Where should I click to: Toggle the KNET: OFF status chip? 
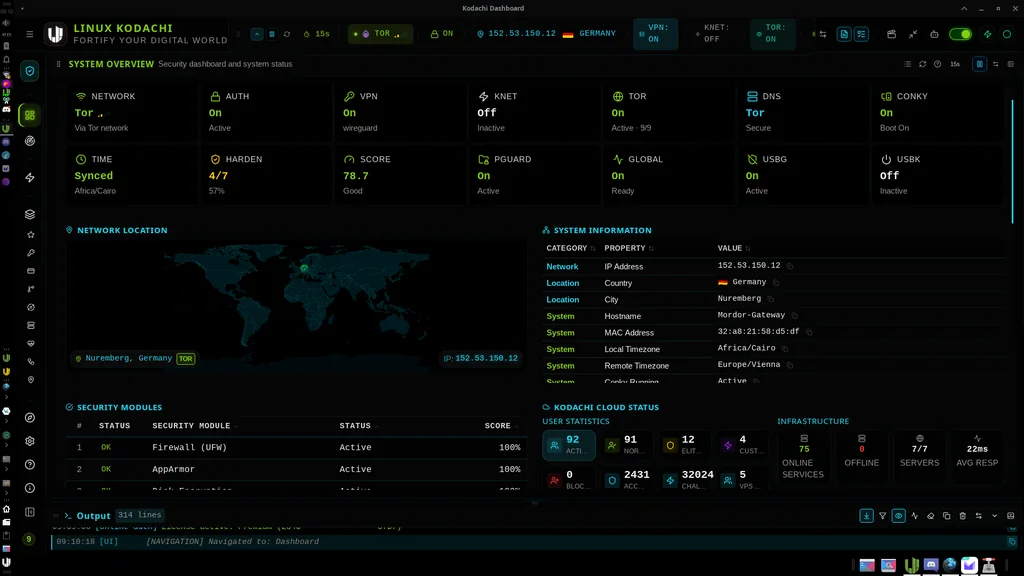tap(713, 33)
